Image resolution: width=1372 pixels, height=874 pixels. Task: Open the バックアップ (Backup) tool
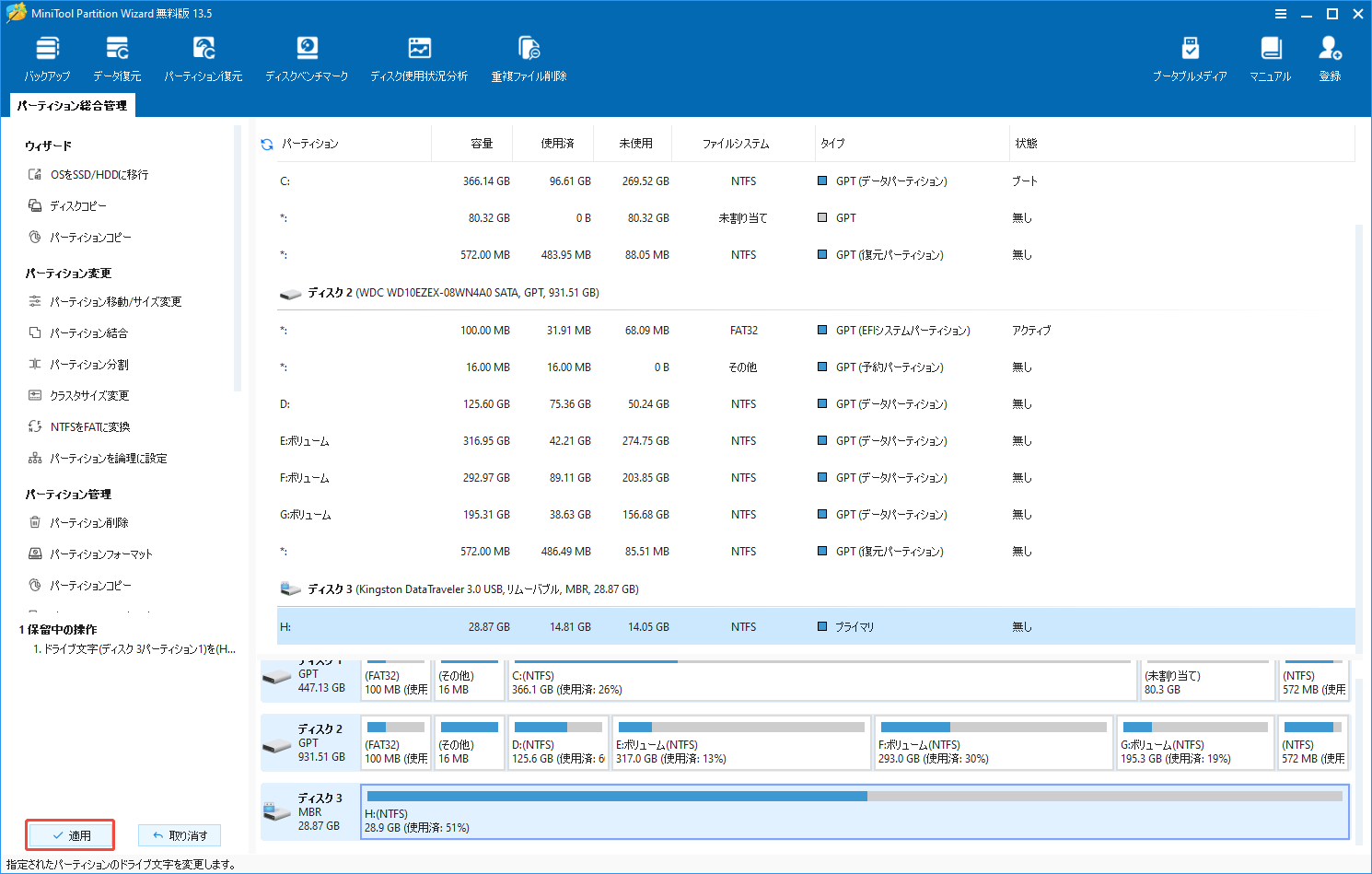(x=47, y=57)
